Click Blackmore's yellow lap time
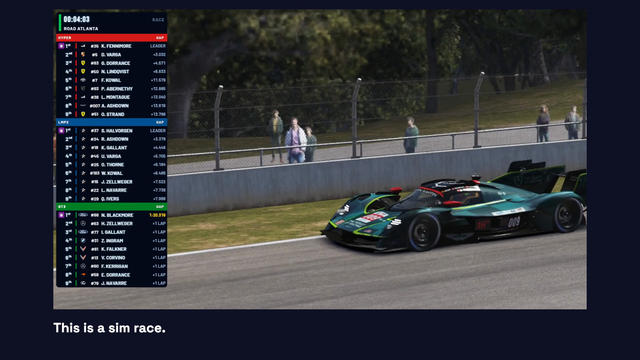640x360 pixels. (x=158, y=215)
